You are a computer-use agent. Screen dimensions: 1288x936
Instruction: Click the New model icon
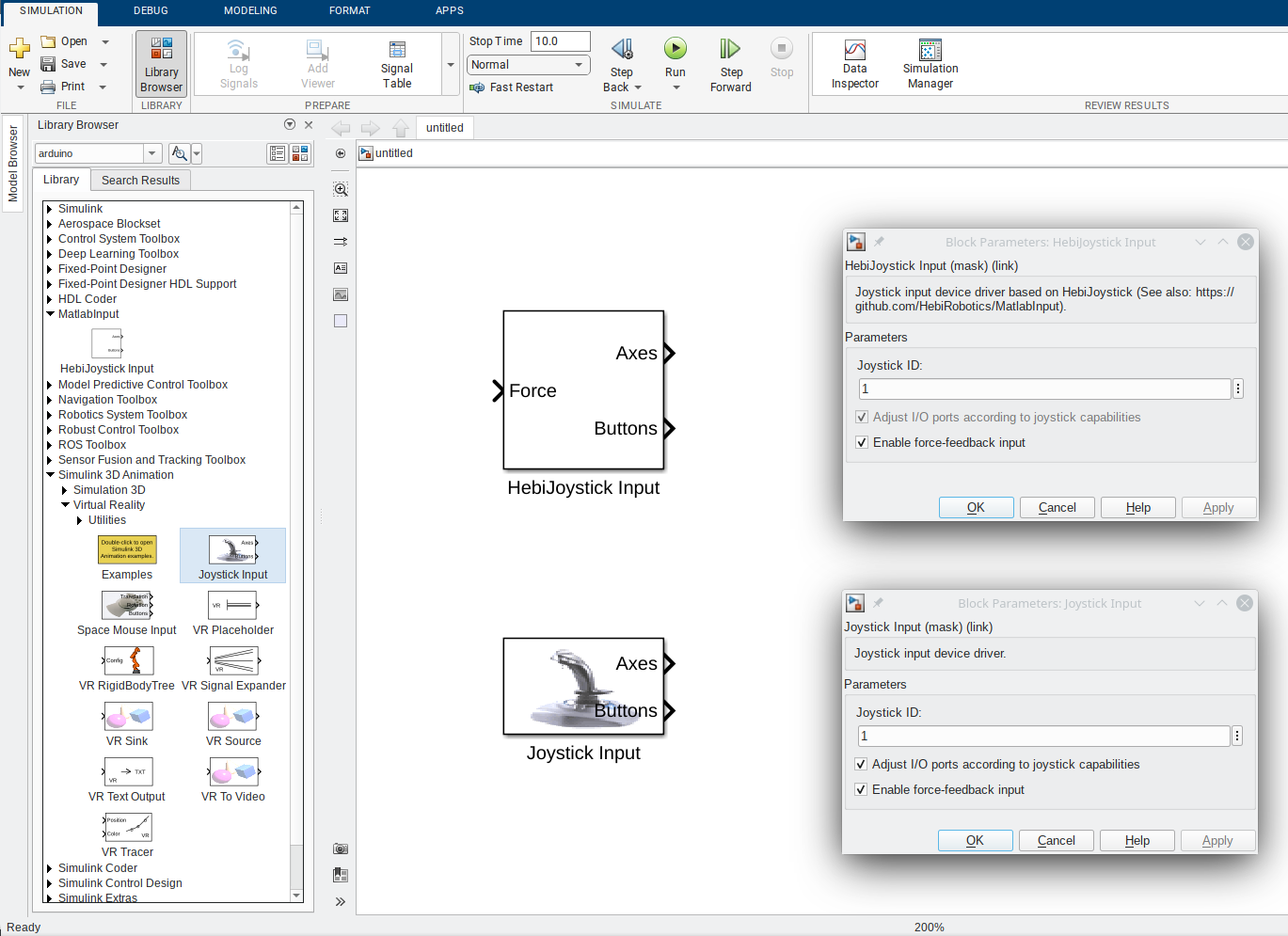tap(19, 49)
